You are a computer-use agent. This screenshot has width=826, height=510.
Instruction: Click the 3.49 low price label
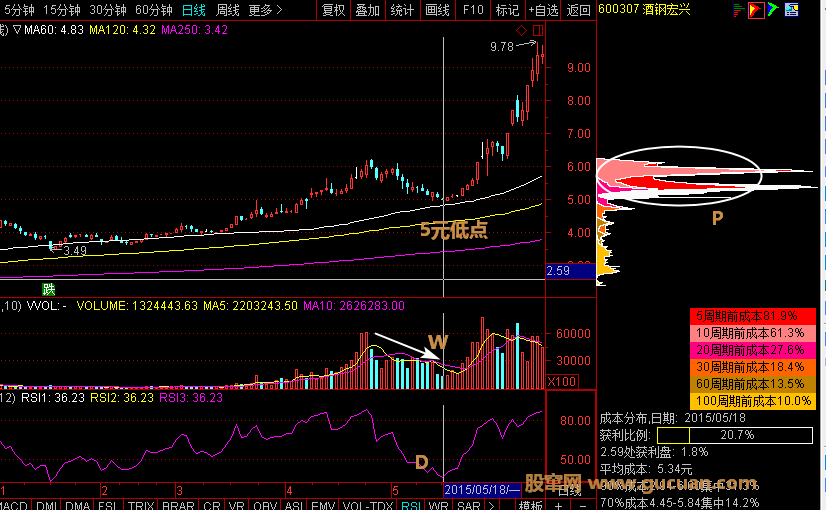pos(75,251)
